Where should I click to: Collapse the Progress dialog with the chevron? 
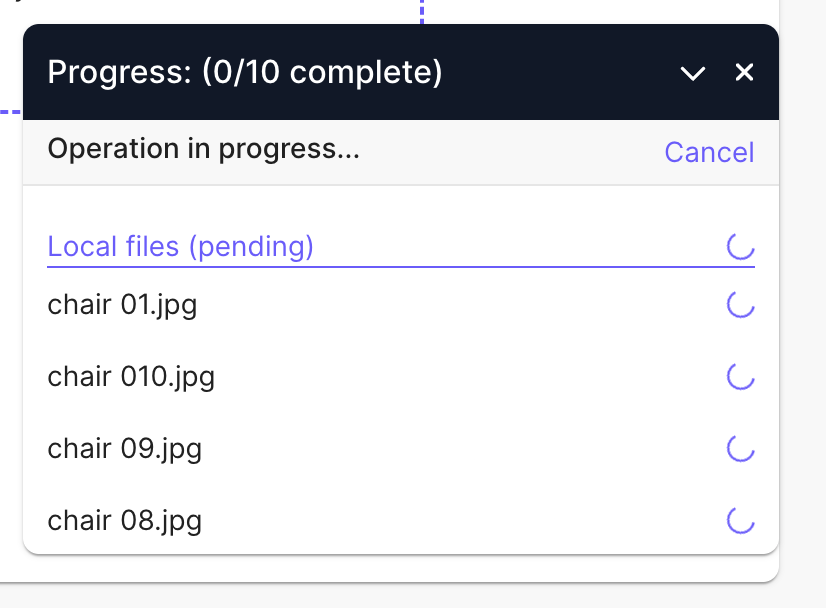[x=693, y=72]
